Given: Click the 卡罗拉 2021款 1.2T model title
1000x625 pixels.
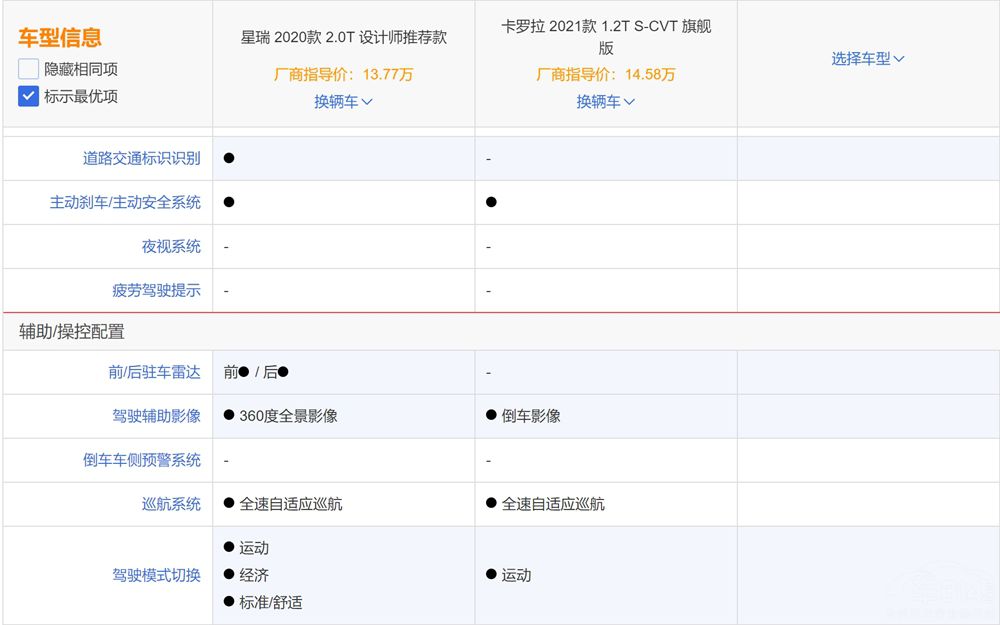Looking at the screenshot, I should (x=605, y=37).
